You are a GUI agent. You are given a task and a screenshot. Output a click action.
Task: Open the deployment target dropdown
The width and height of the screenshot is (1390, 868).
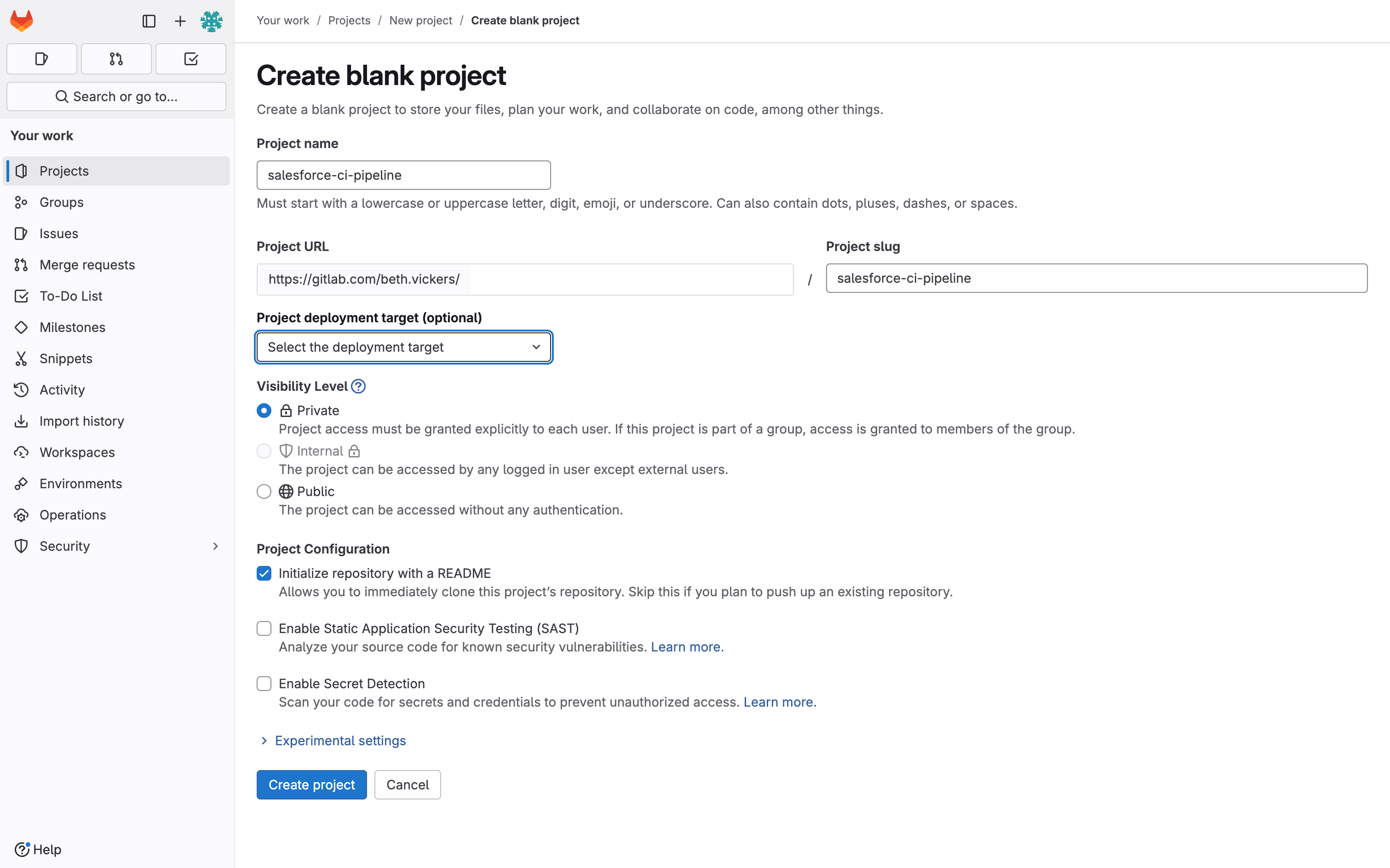(x=404, y=347)
